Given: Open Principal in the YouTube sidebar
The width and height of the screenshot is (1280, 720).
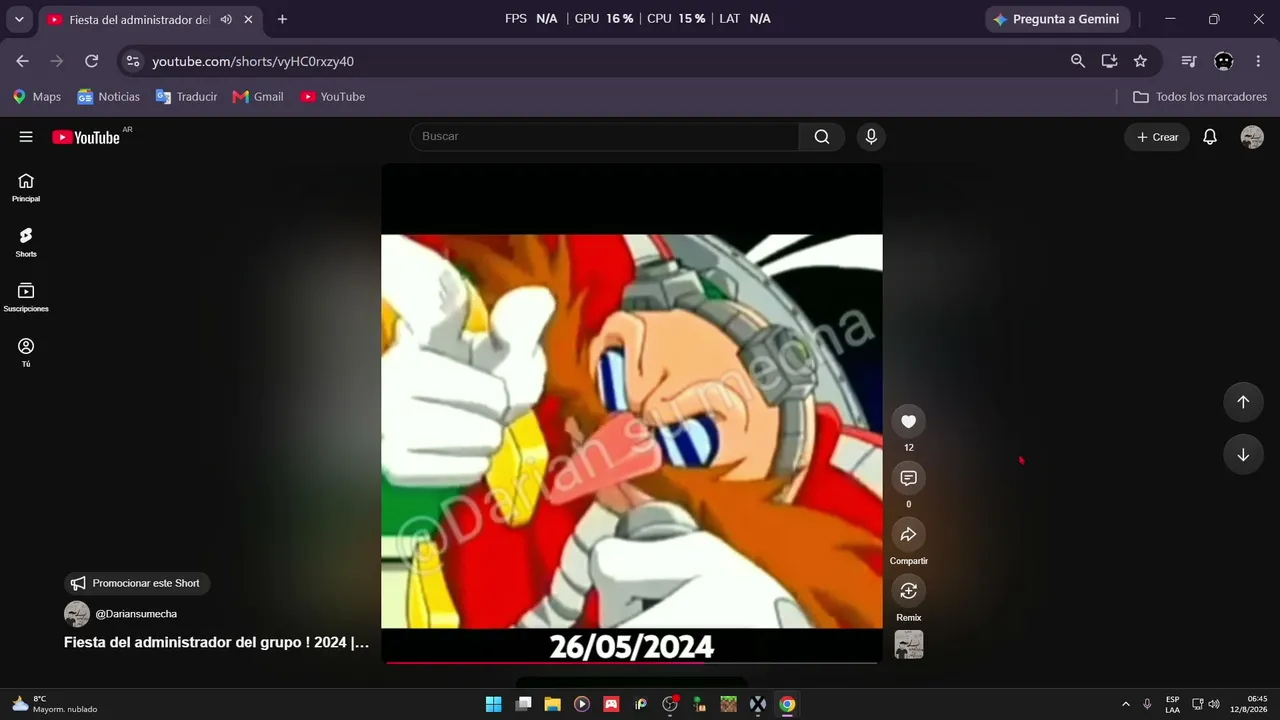Looking at the screenshot, I should pos(26,187).
